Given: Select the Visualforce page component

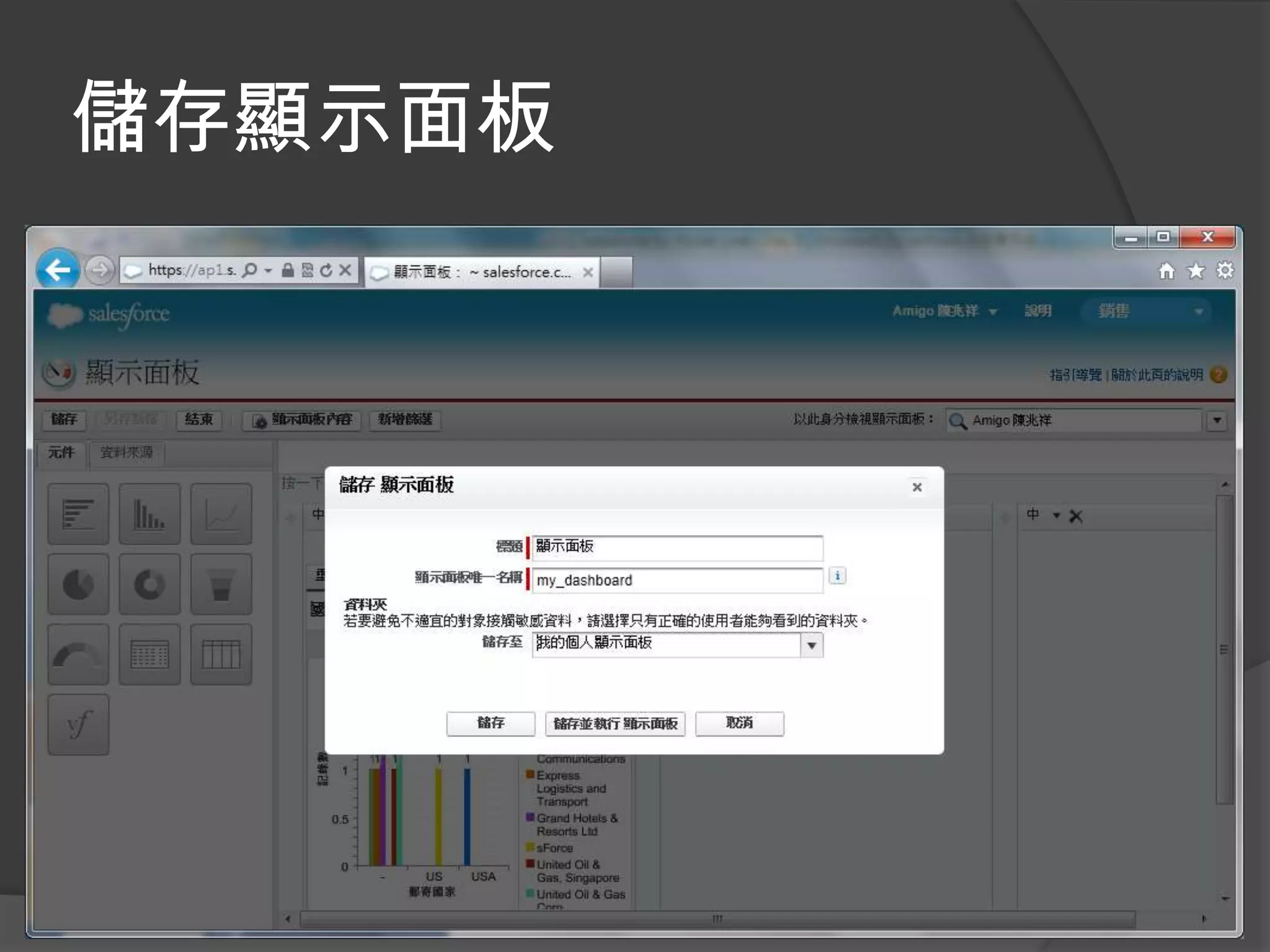Looking at the screenshot, I should coord(78,725).
